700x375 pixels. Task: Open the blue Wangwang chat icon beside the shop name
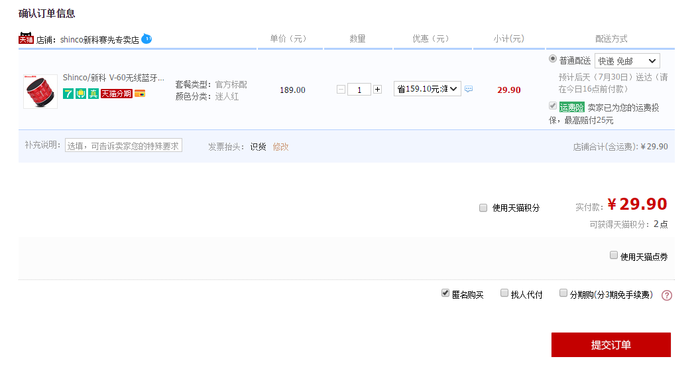pos(146,39)
